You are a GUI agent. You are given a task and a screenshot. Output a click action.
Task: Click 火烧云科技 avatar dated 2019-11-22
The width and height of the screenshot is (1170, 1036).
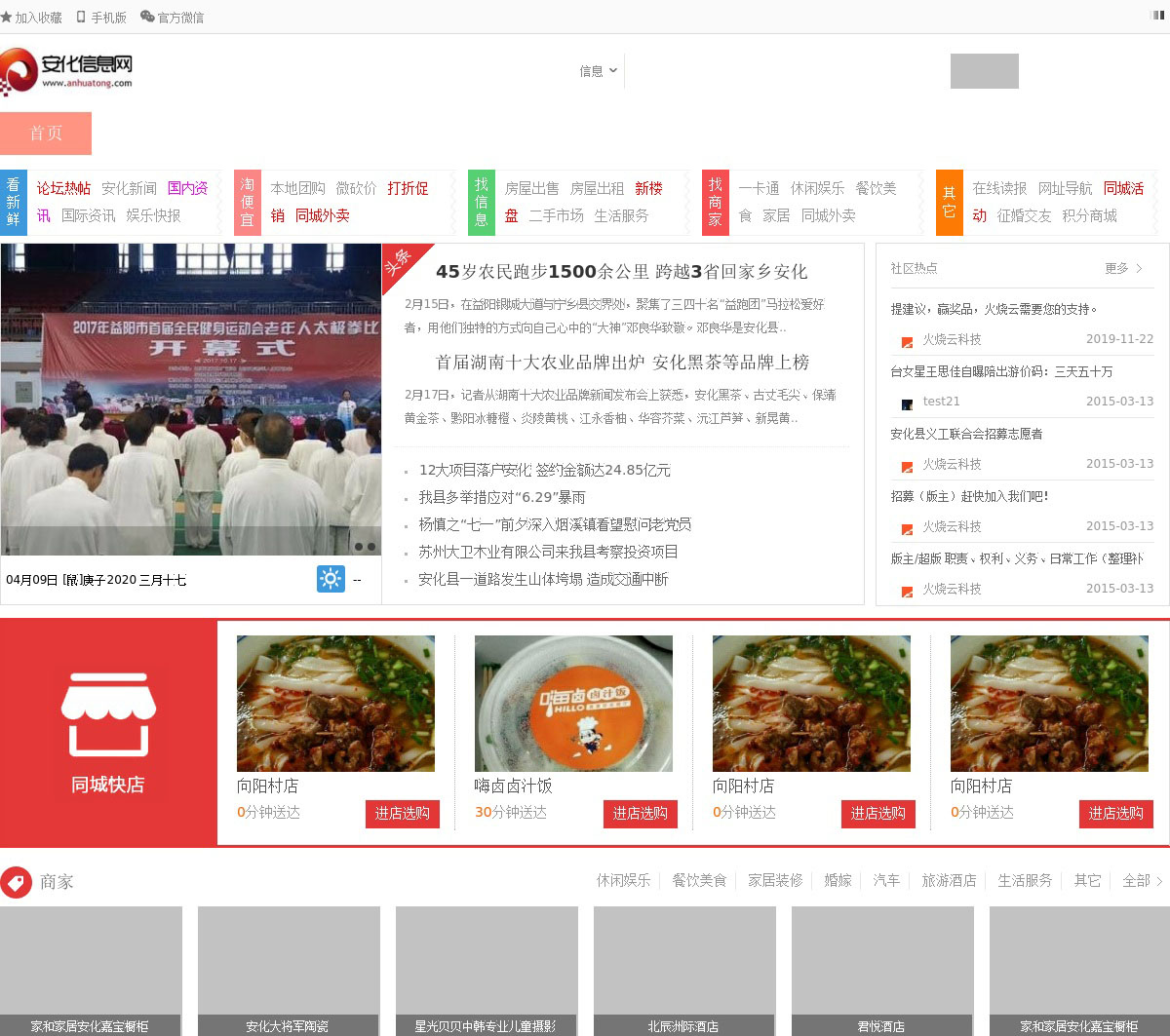[x=907, y=341]
